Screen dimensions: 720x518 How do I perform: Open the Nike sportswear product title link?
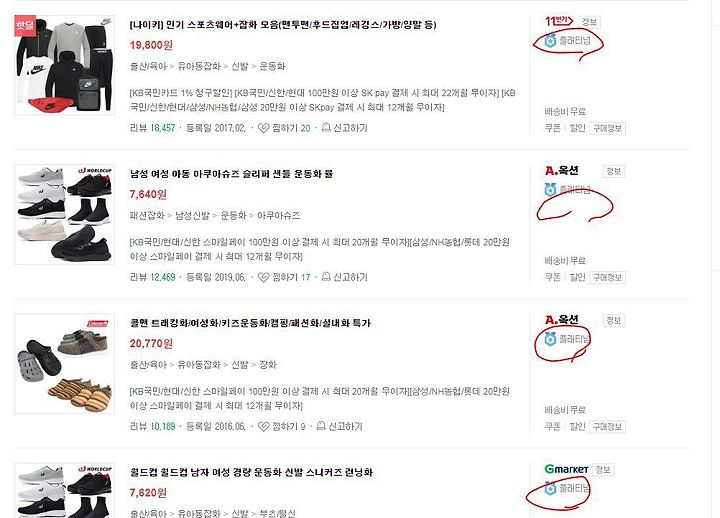tap(283, 25)
